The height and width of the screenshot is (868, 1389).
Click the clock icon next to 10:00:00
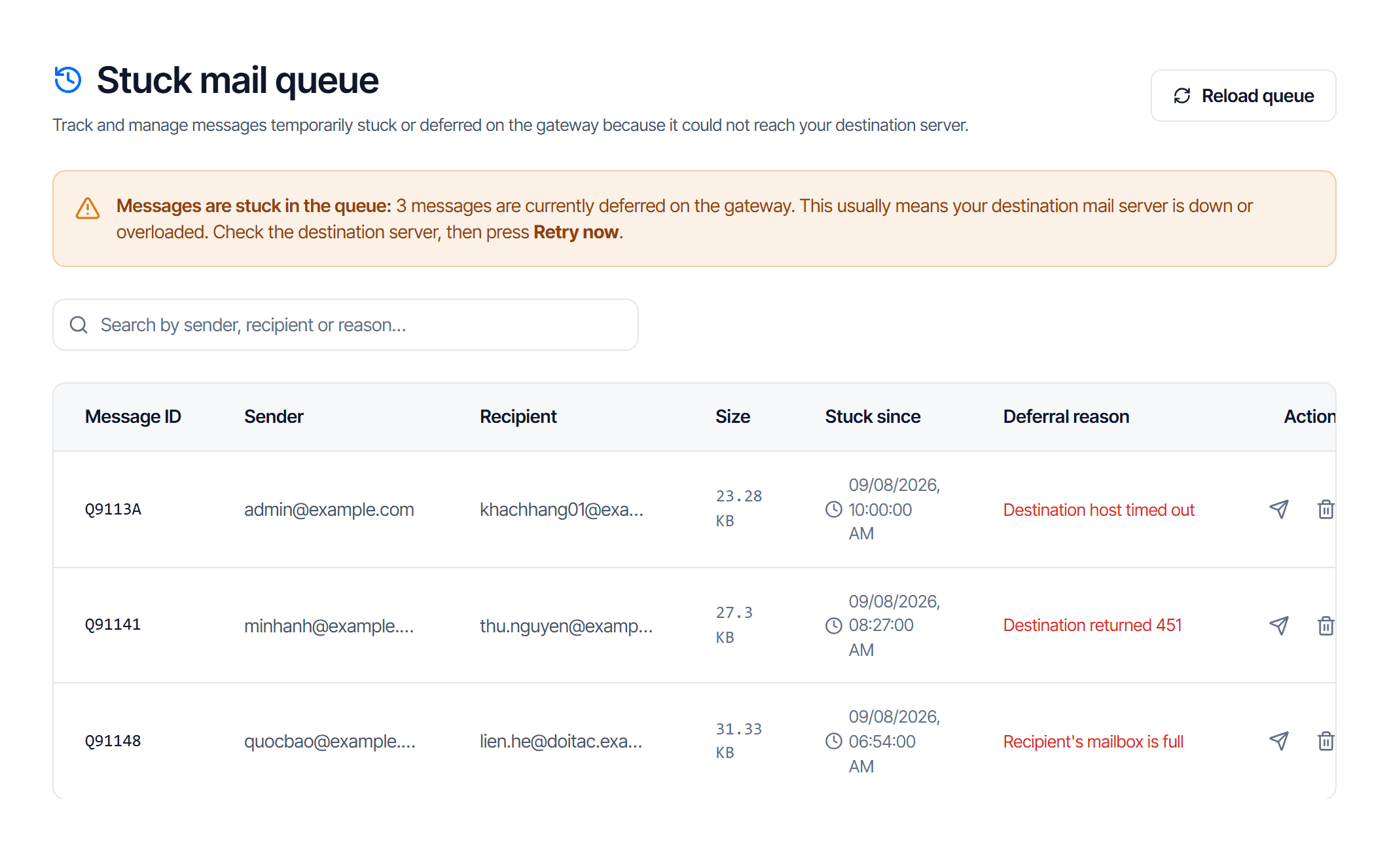[x=834, y=509]
